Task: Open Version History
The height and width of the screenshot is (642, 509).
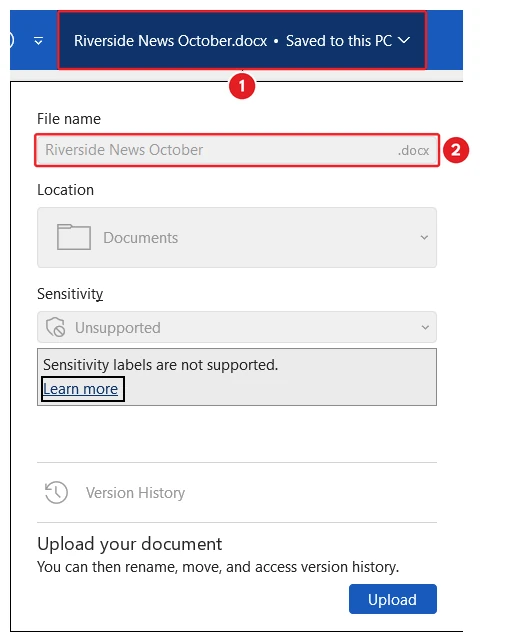Action: (x=237, y=493)
